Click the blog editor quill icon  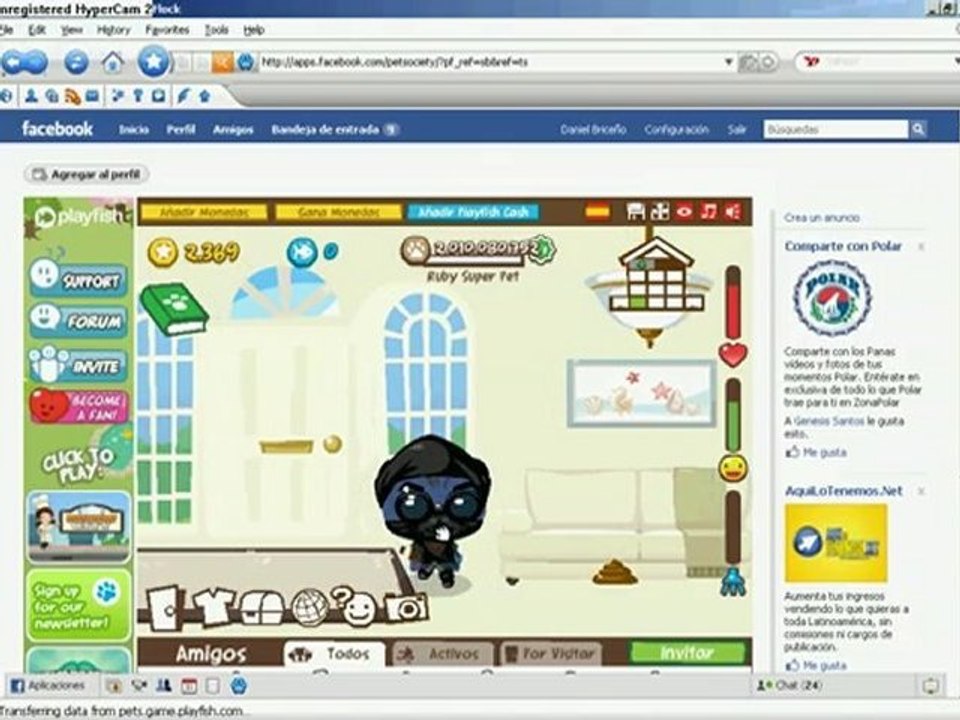pos(183,96)
